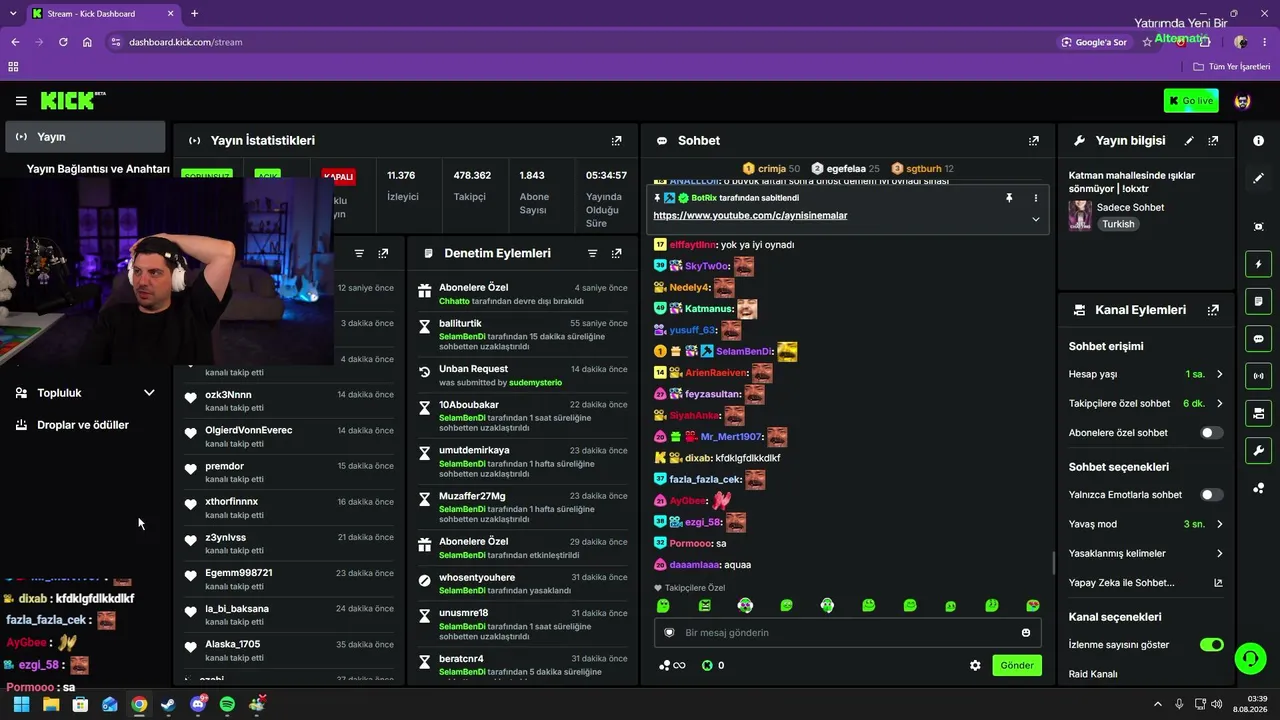Click Google'a Sor button in address bar
Screen dimensions: 1280x720
(x=1094, y=42)
